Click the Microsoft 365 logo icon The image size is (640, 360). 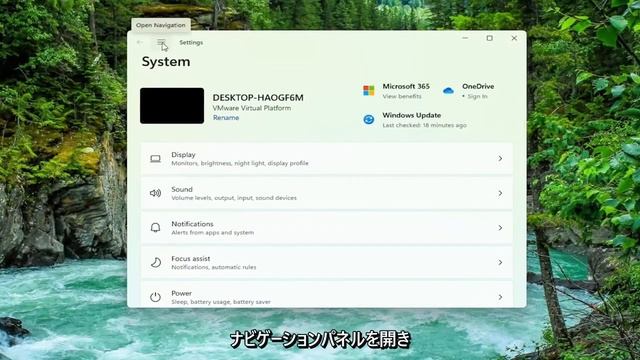pos(369,91)
